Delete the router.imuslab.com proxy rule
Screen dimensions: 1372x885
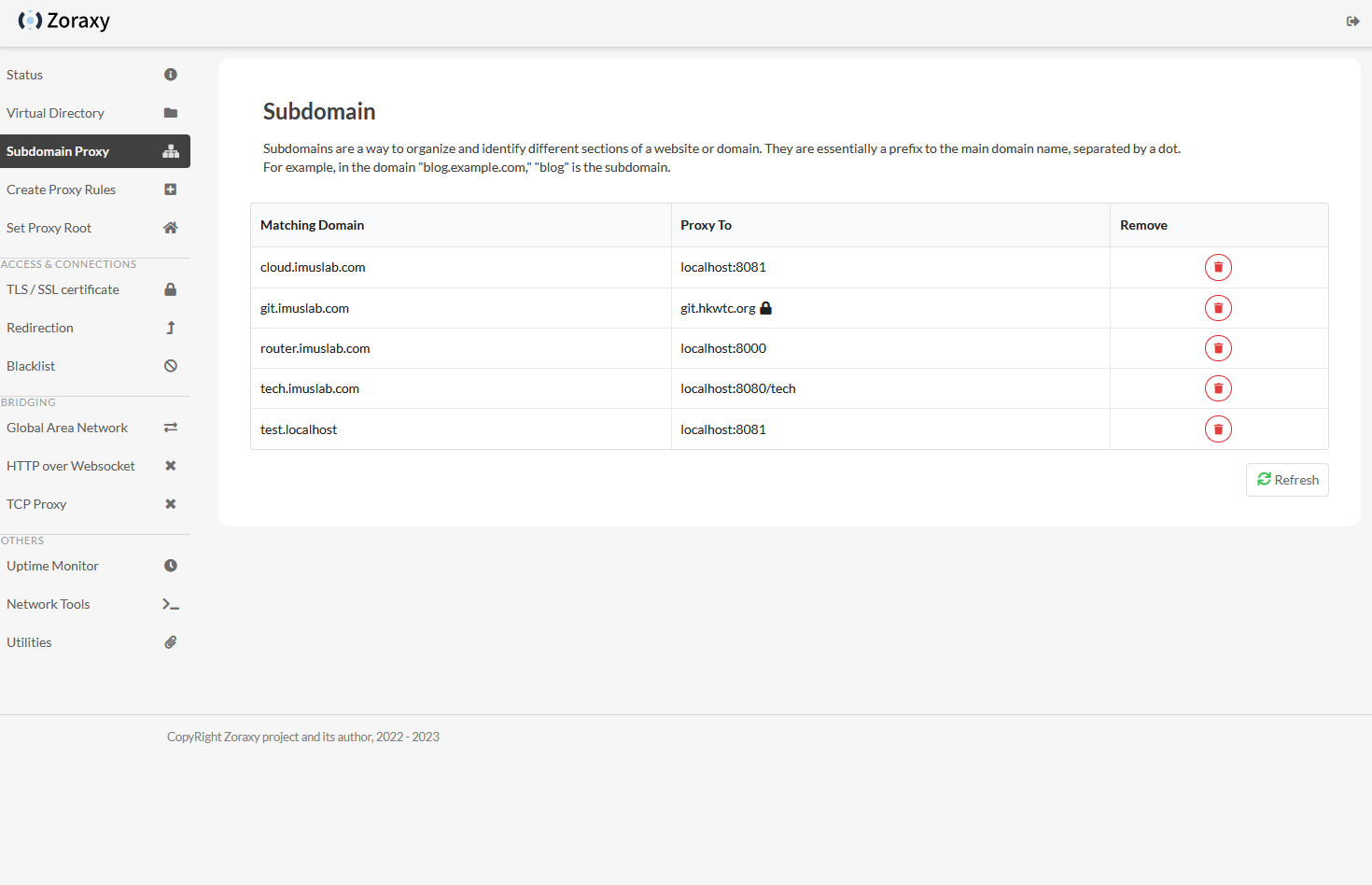tap(1218, 348)
